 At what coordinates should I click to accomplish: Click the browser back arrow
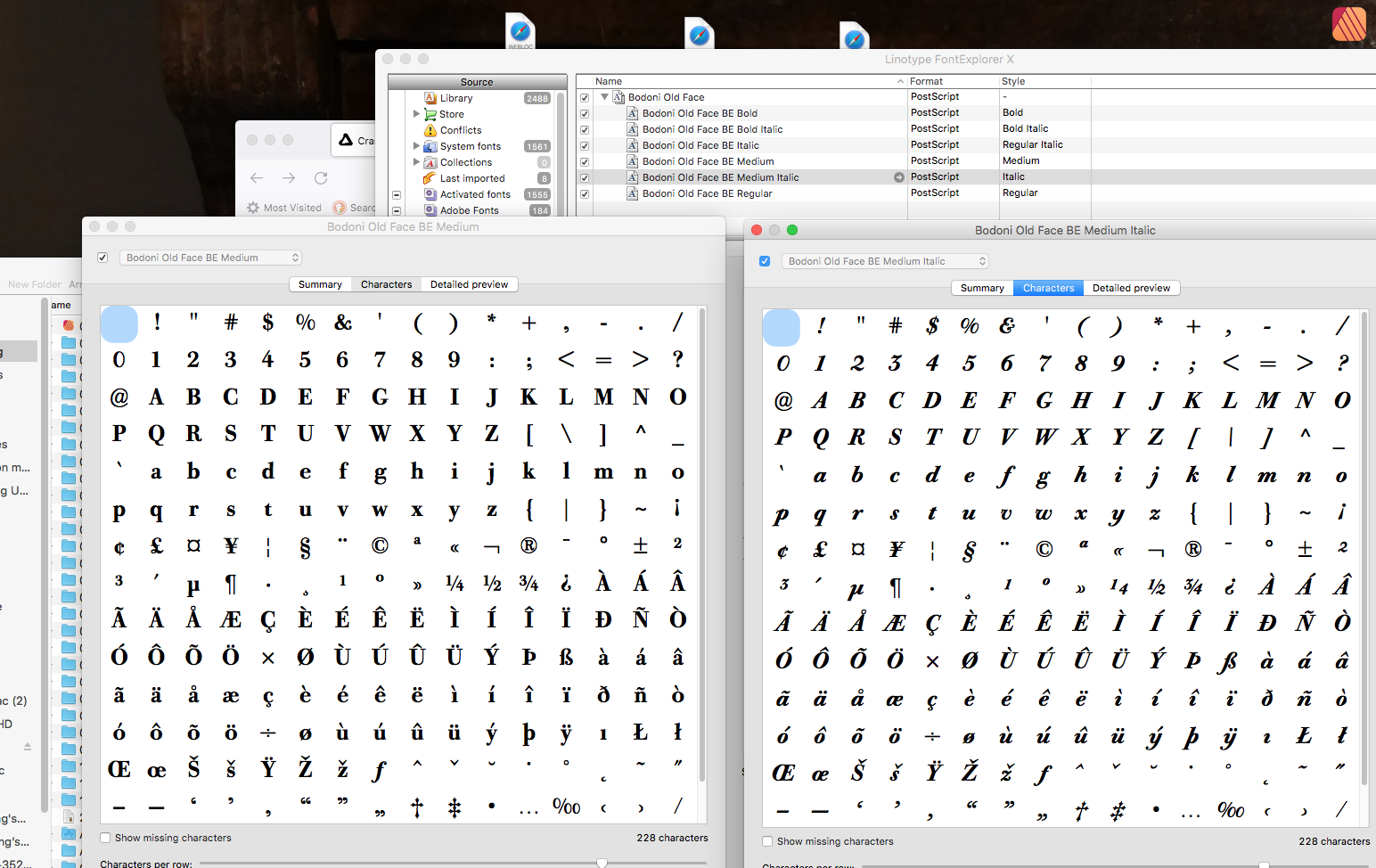click(257, 178)
